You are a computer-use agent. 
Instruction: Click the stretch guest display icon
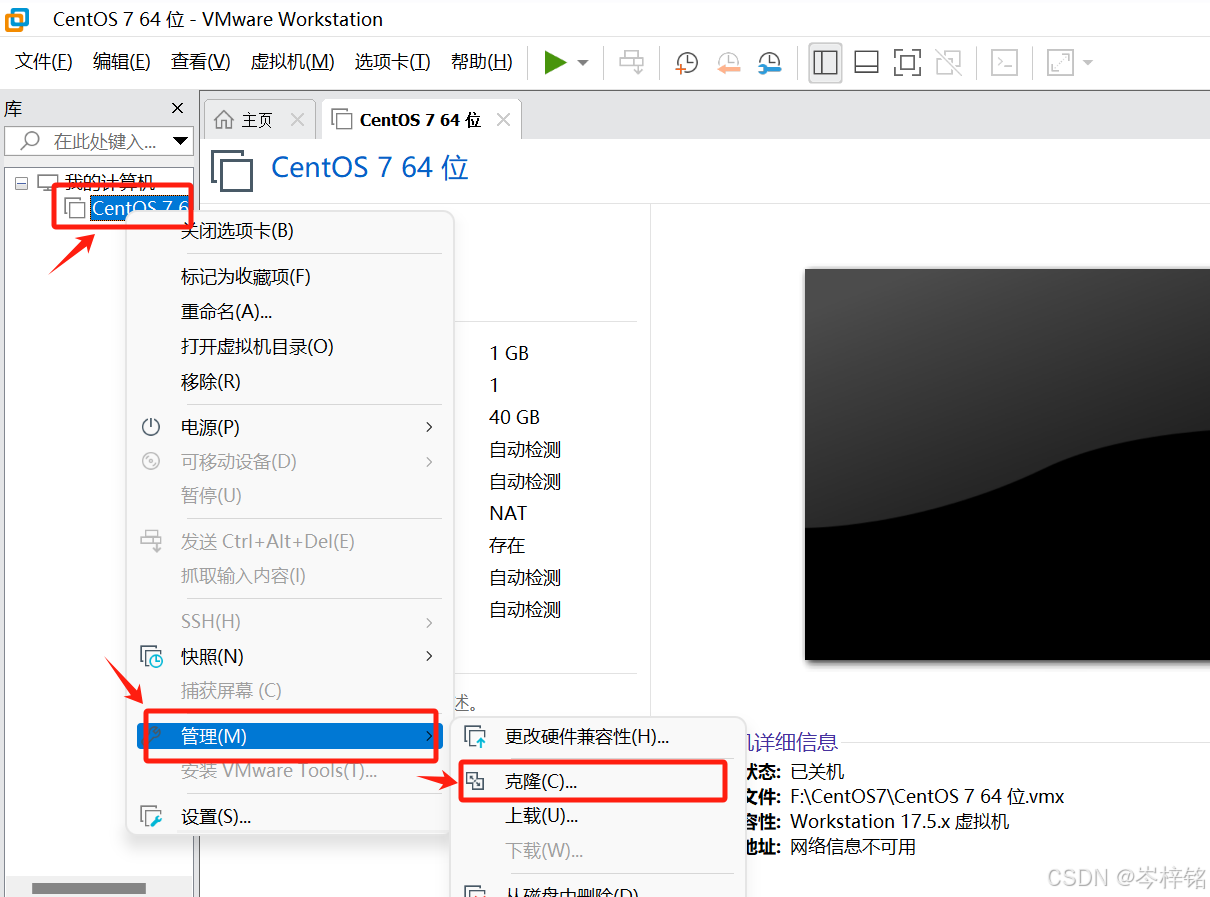pyautogui.click(x=1059, y=63)
